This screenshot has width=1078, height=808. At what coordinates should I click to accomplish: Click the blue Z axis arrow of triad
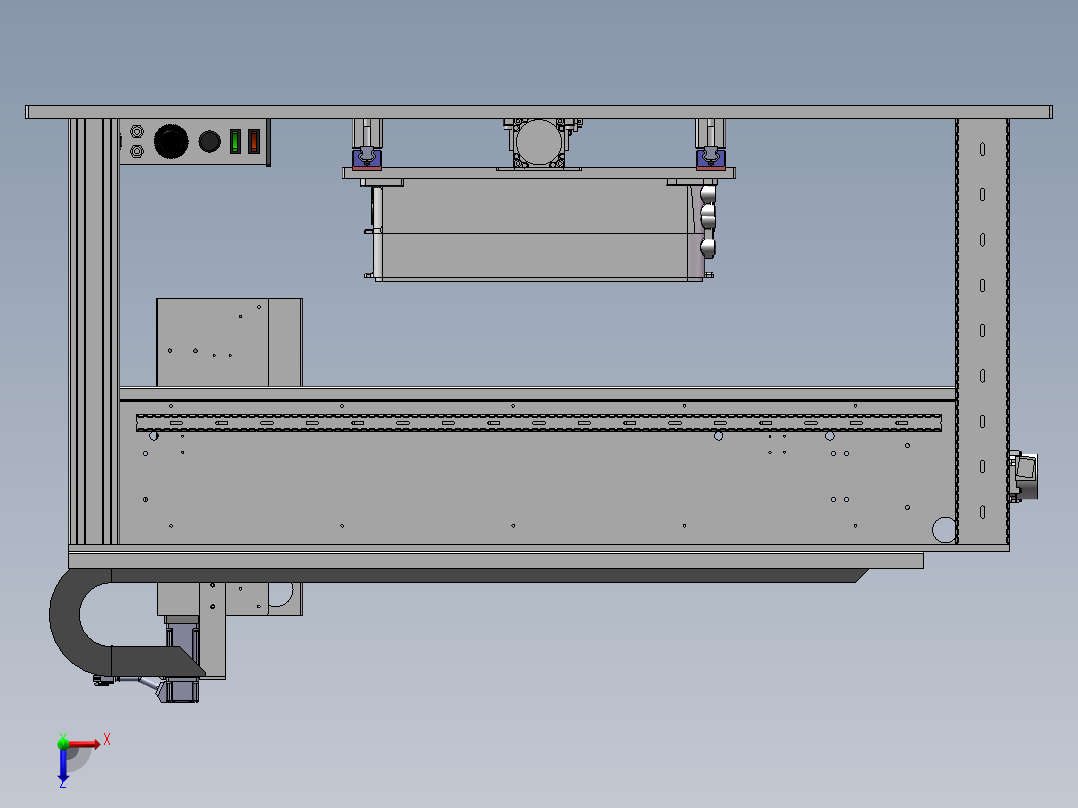63,766
